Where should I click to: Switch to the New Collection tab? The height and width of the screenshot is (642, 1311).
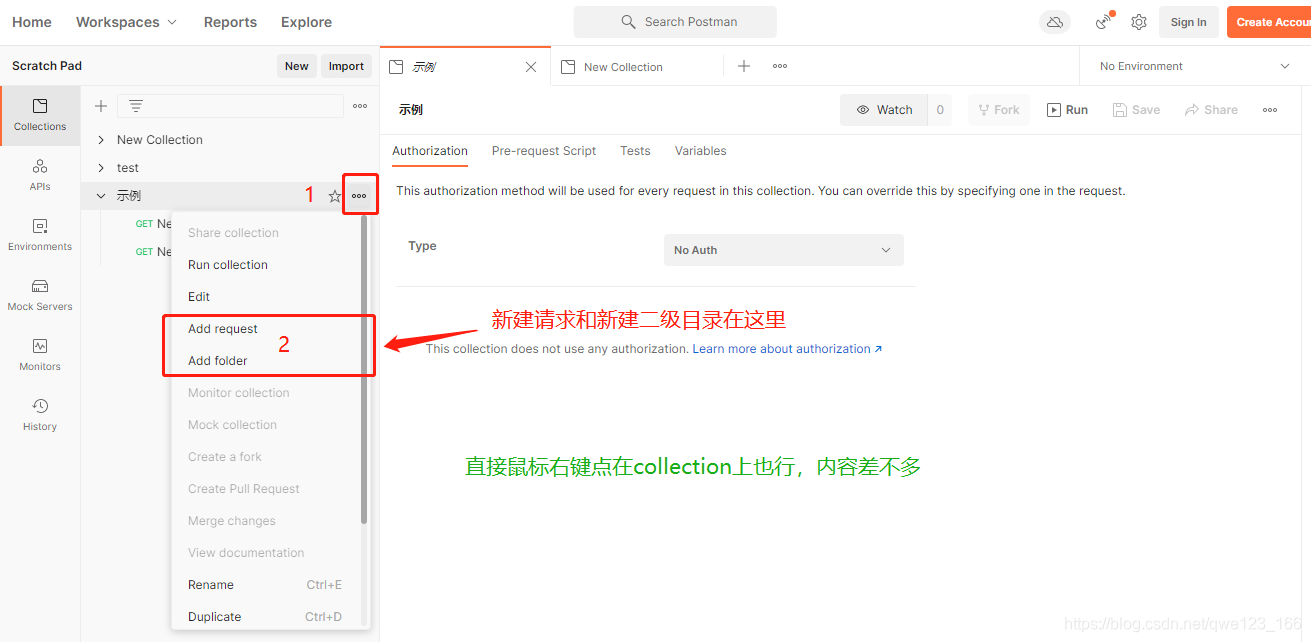pyautogui.click(x=636, y=67)
